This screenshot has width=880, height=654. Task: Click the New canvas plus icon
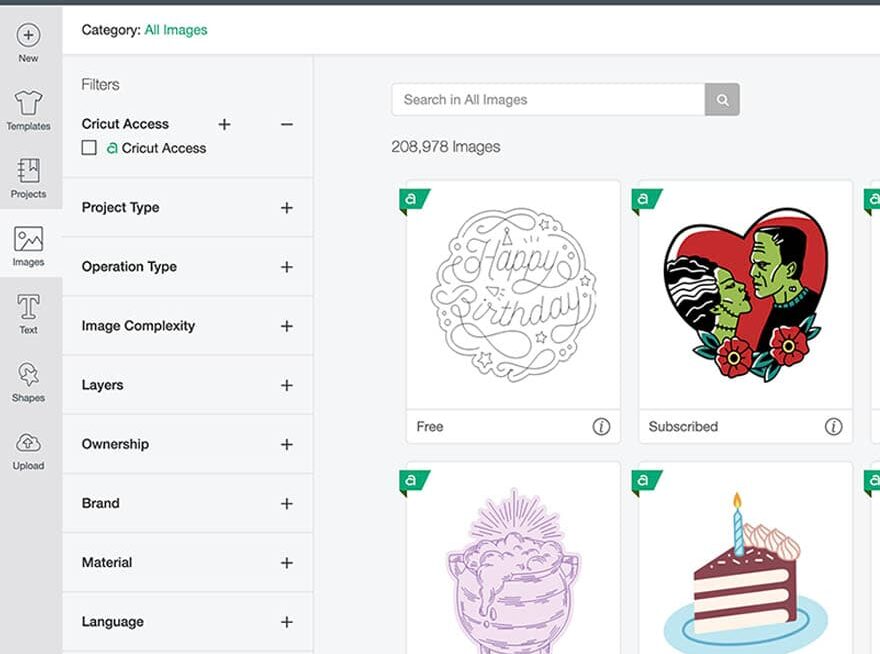tap(28, 36)
